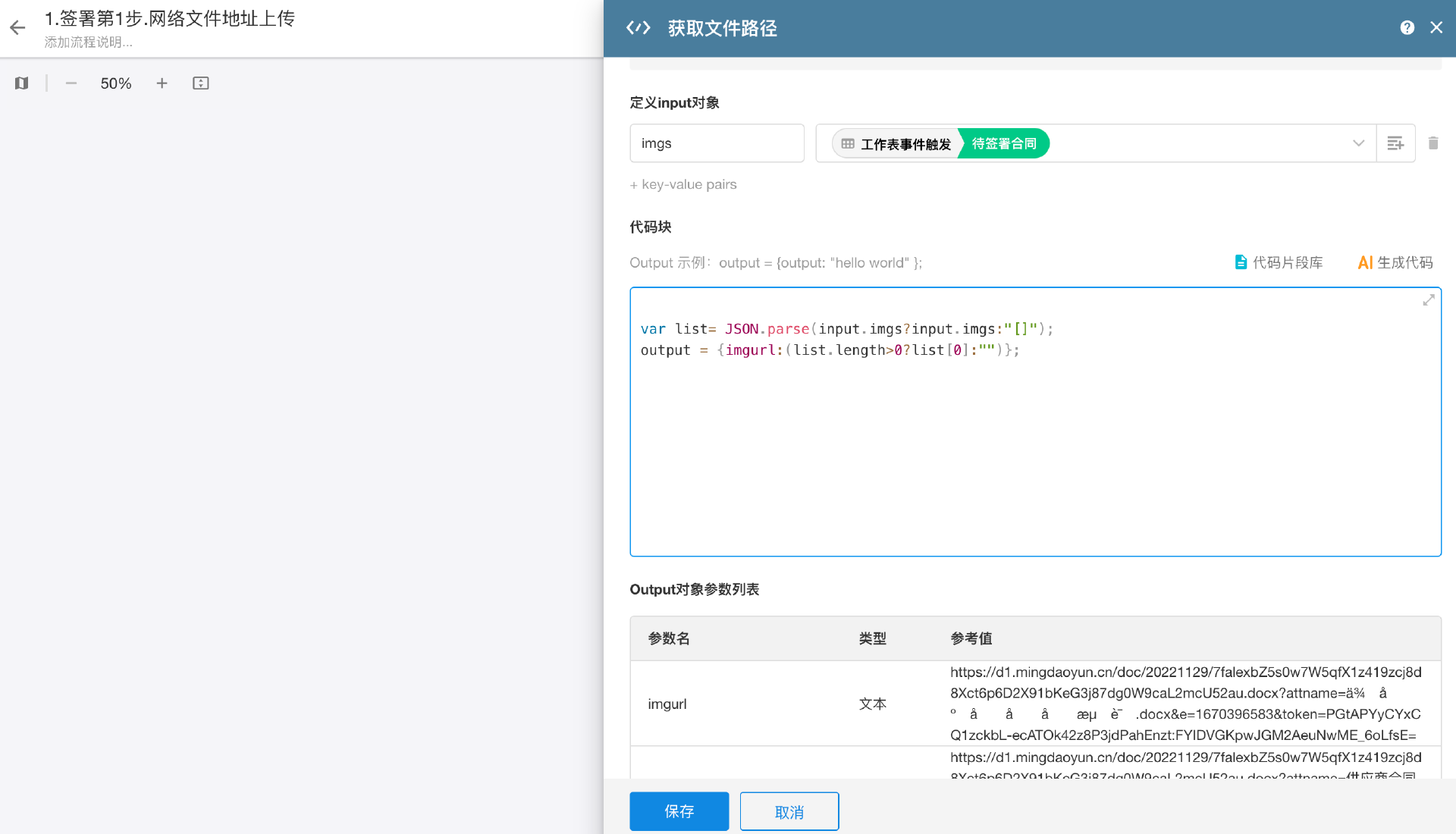Select the 待签署合同 field tag
Screen dimensions: 1456x834
pyautogui.click(x=1003, y=143)
